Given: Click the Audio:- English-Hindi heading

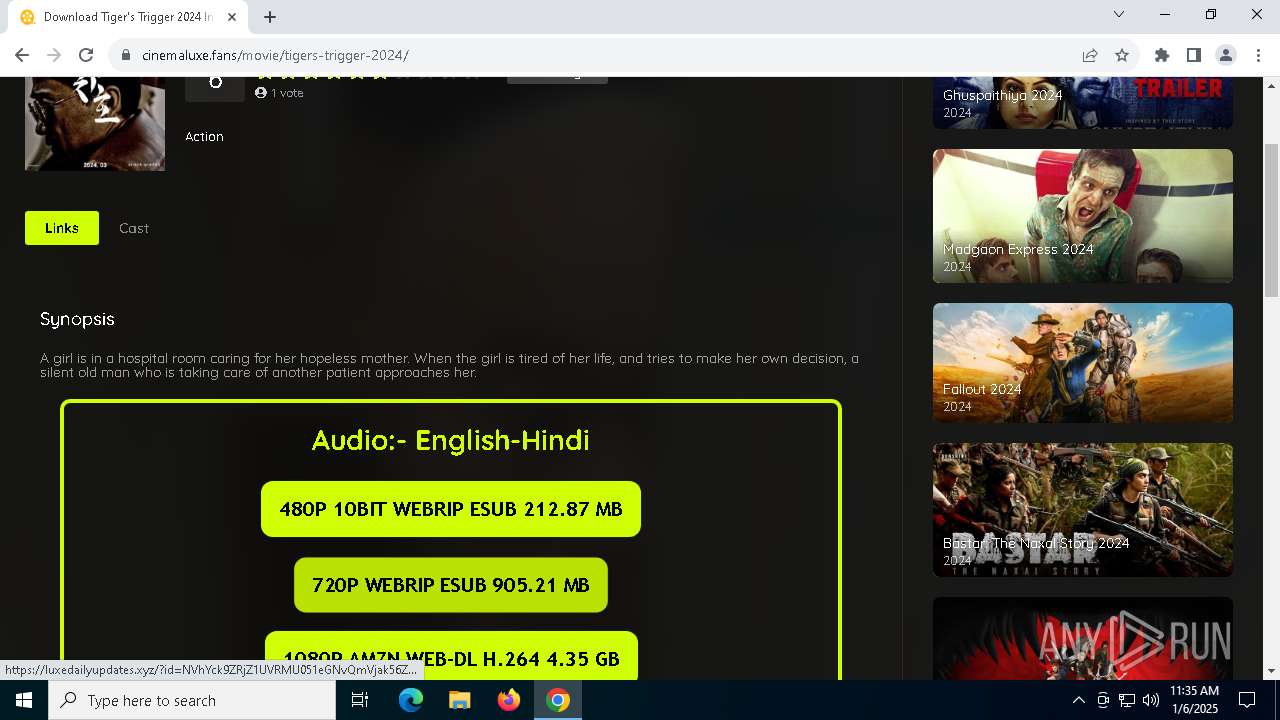Looking at the screenshot, I should point(451,440).
